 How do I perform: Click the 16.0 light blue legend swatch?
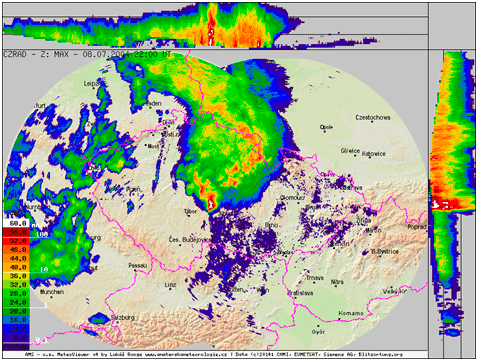coord(16,320)
